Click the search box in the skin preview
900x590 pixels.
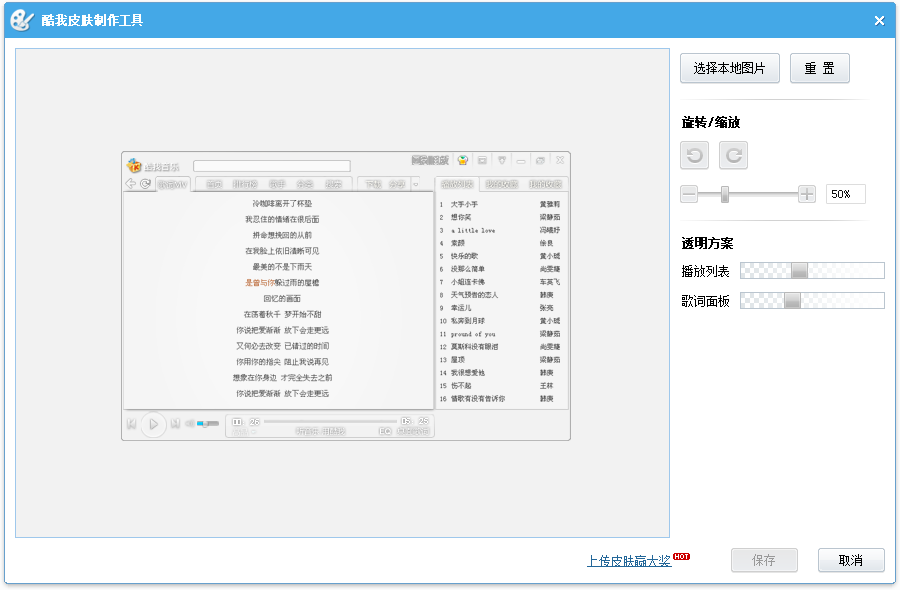(x=271, y=166)
